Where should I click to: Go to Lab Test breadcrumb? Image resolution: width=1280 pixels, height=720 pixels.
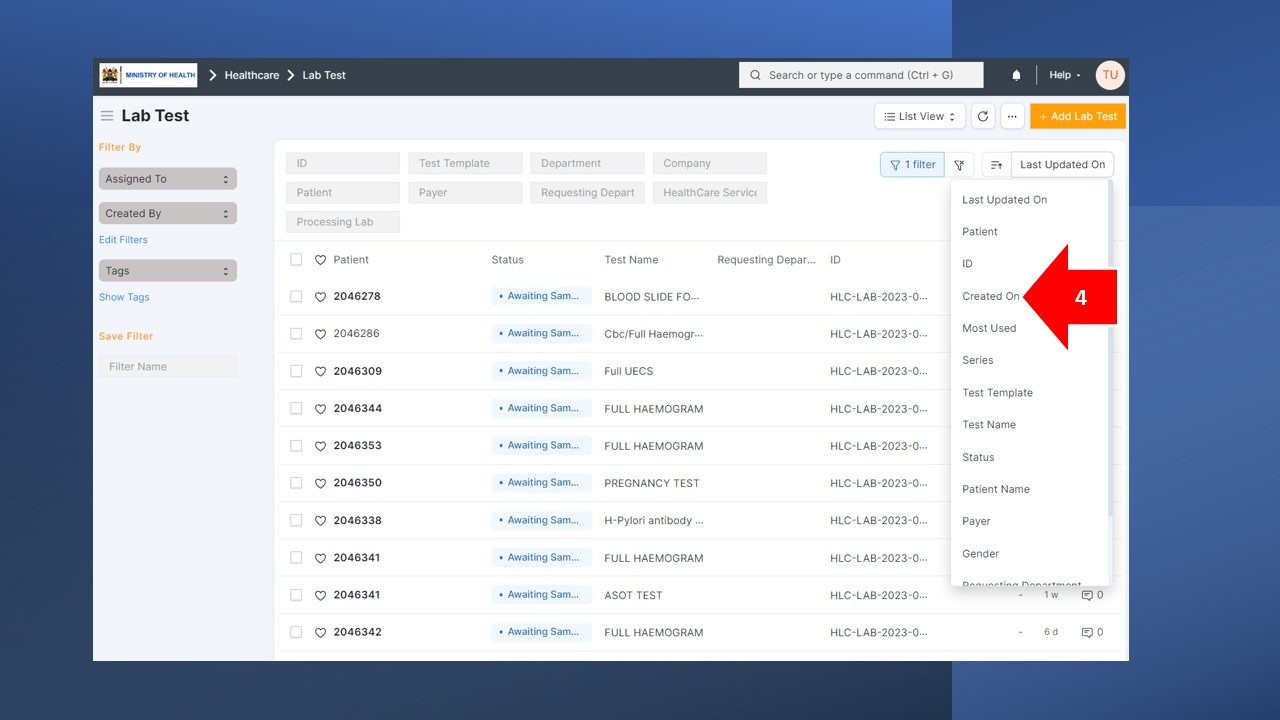324,75
